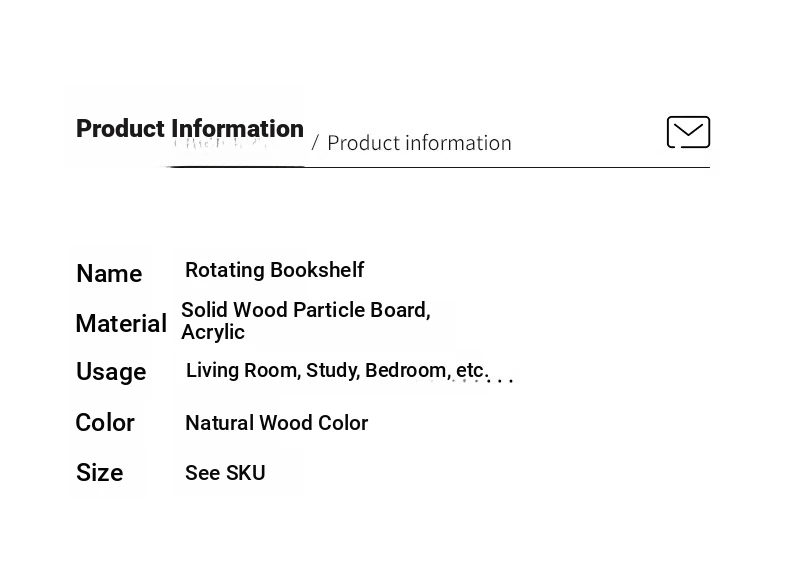Click the word Bedroom in usage value
This screenshot has height=584, width=790.
406,370
